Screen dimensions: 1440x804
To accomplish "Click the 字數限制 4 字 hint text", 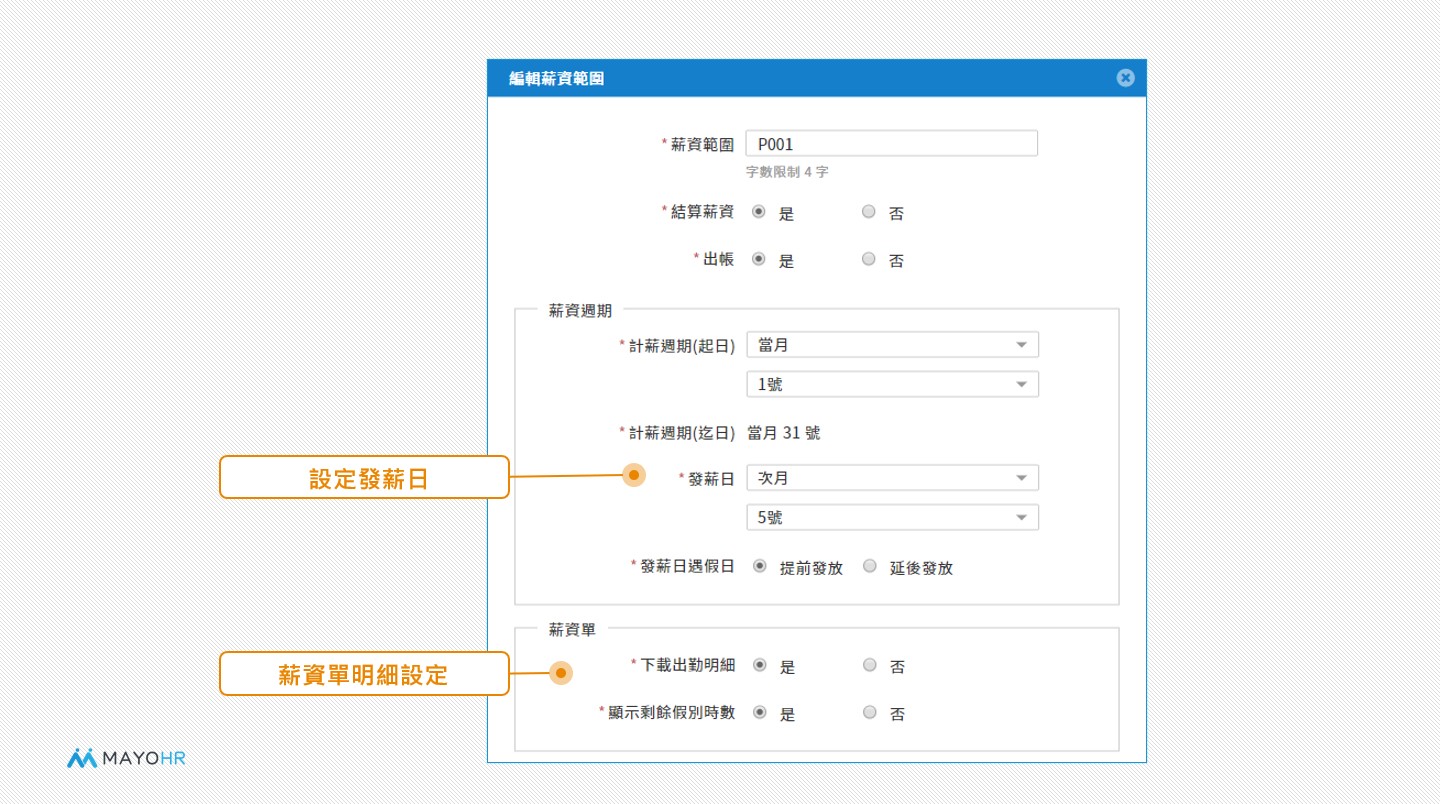I will tap(787, 172).
